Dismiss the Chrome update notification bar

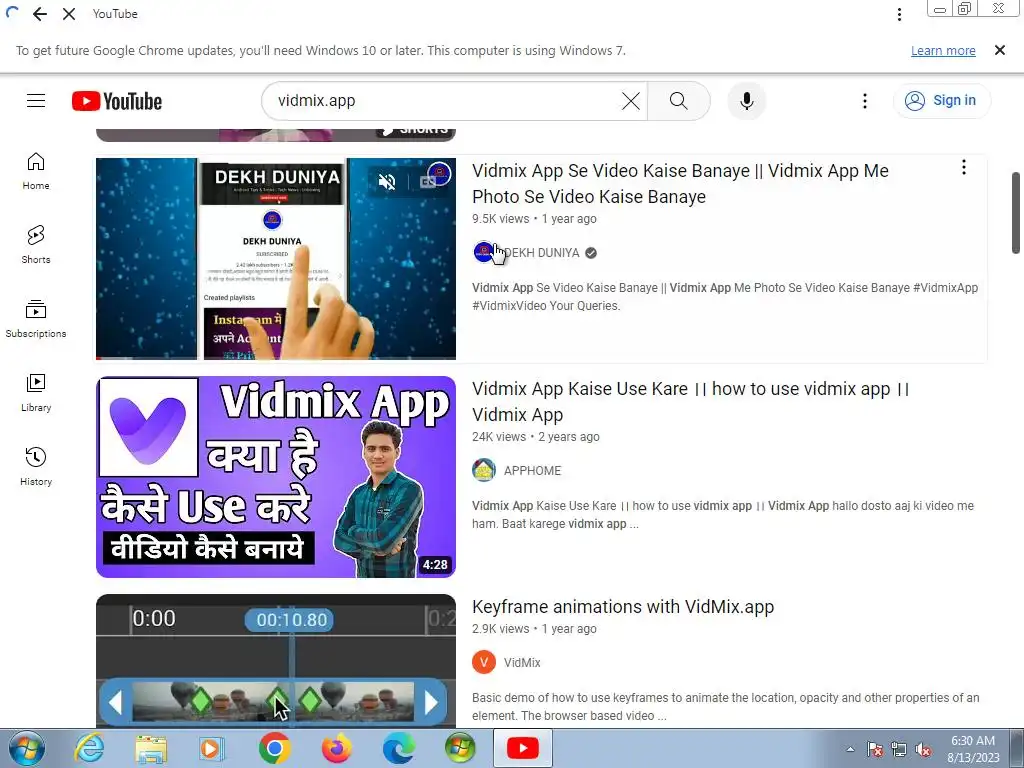(999, 50)
